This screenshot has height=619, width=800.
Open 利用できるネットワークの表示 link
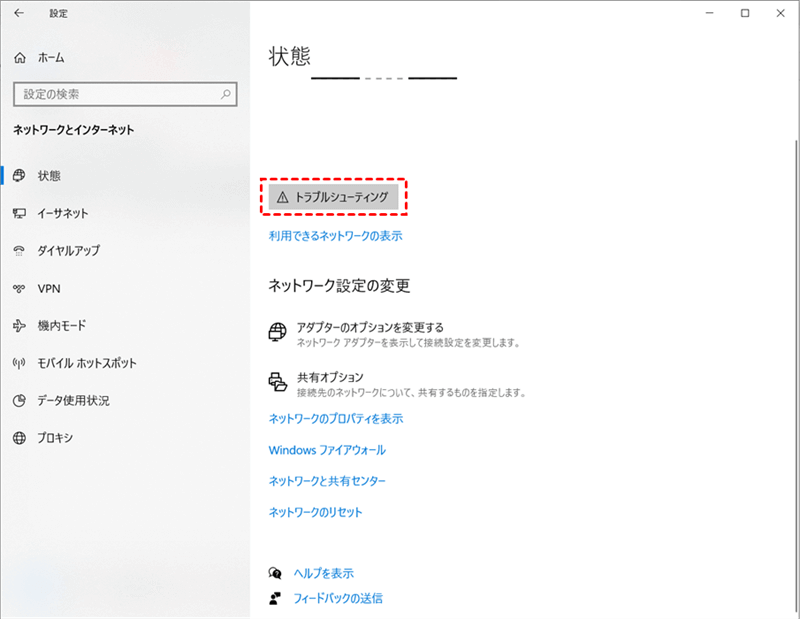click(335, 236)
